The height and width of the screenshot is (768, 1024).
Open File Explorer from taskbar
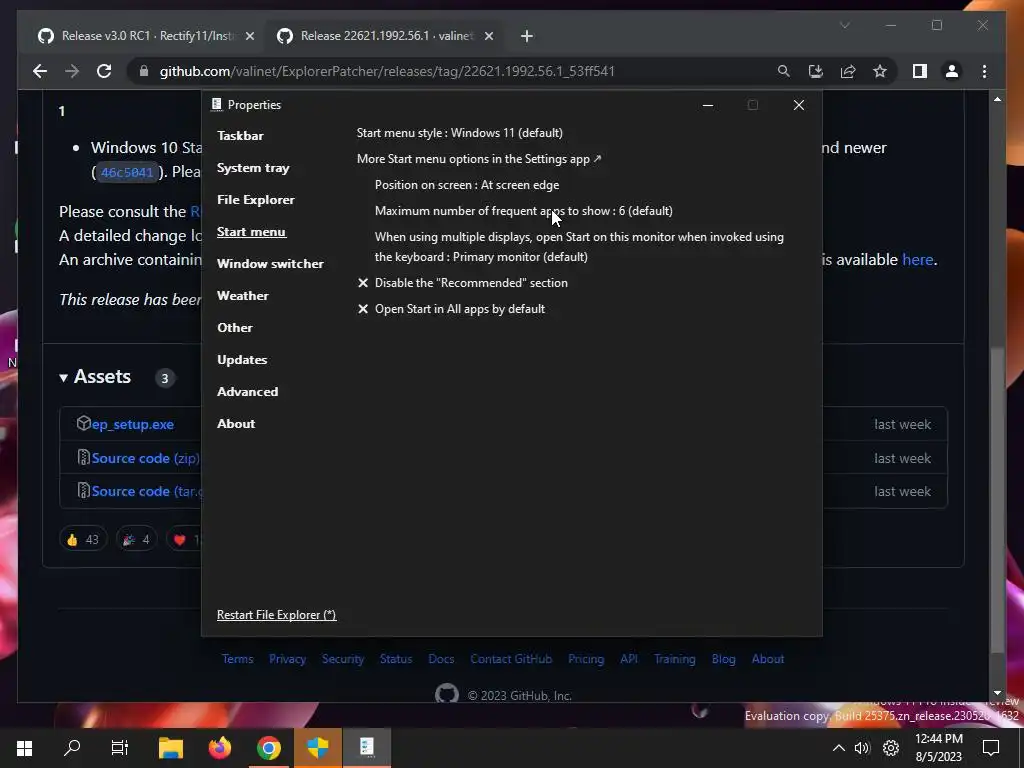coord(170,748)
